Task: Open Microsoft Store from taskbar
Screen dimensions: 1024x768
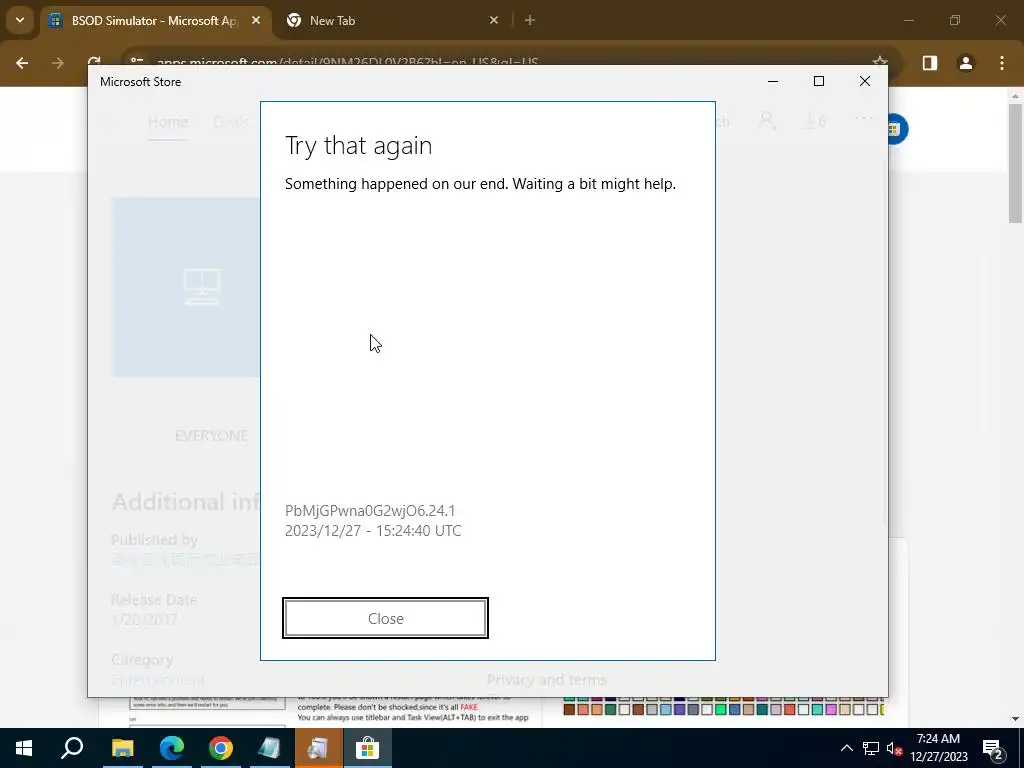Action: pyautogui.click(x=367, y=748)
